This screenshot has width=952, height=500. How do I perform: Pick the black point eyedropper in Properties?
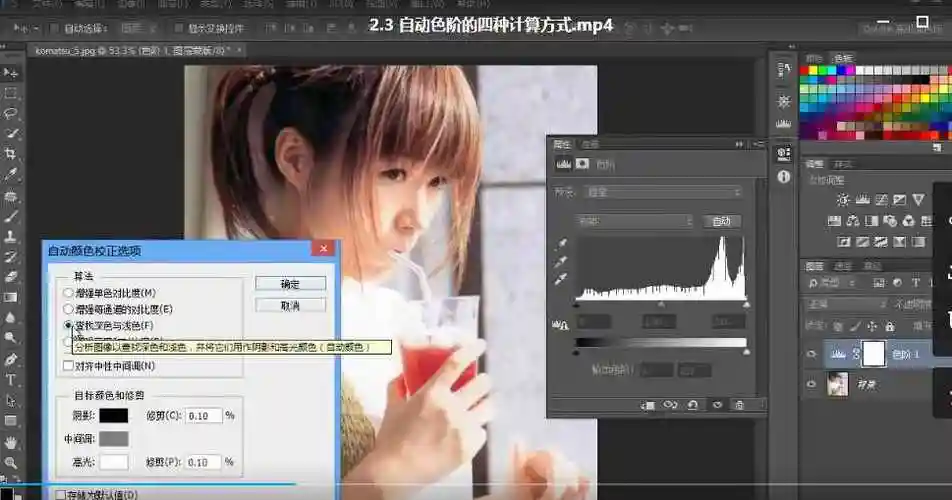562,243
